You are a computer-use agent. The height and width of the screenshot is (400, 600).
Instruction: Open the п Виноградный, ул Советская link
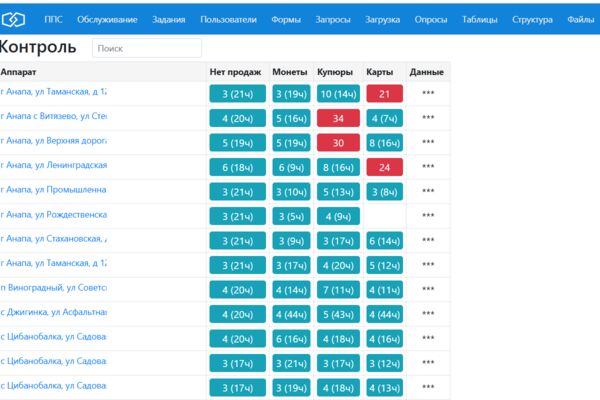[54, 288]
